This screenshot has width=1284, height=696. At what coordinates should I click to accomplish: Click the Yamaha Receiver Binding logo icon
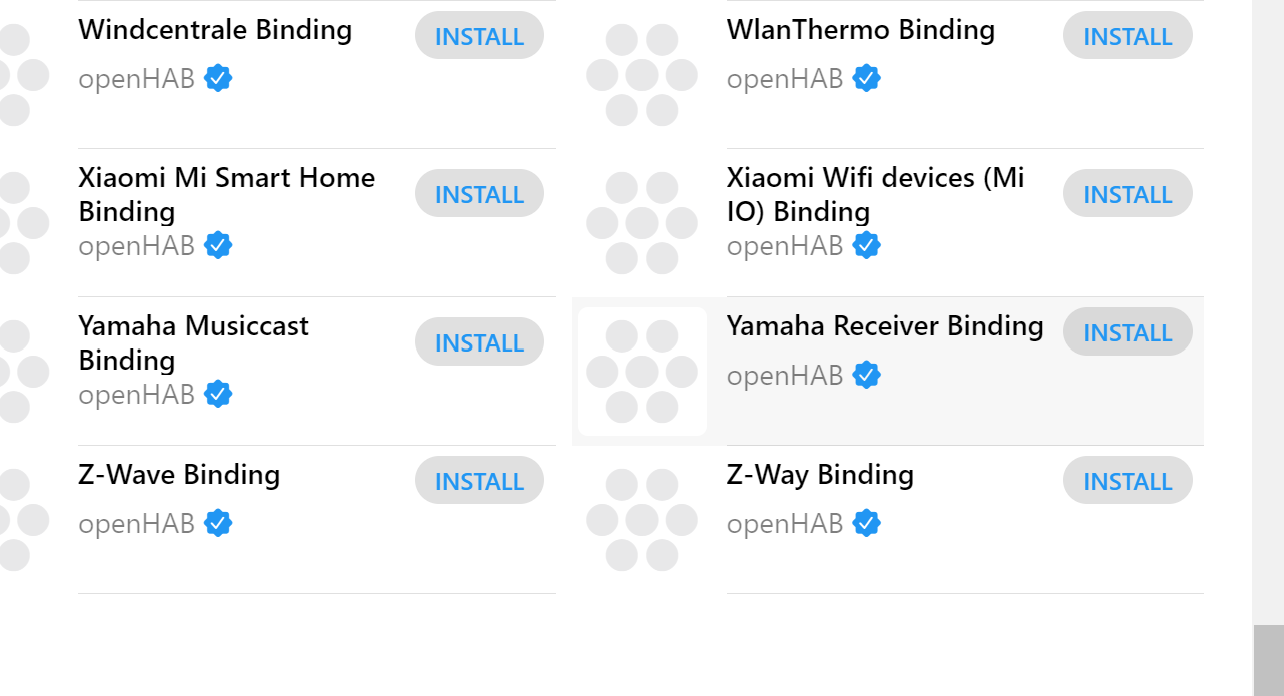click(x=642, y=372)
